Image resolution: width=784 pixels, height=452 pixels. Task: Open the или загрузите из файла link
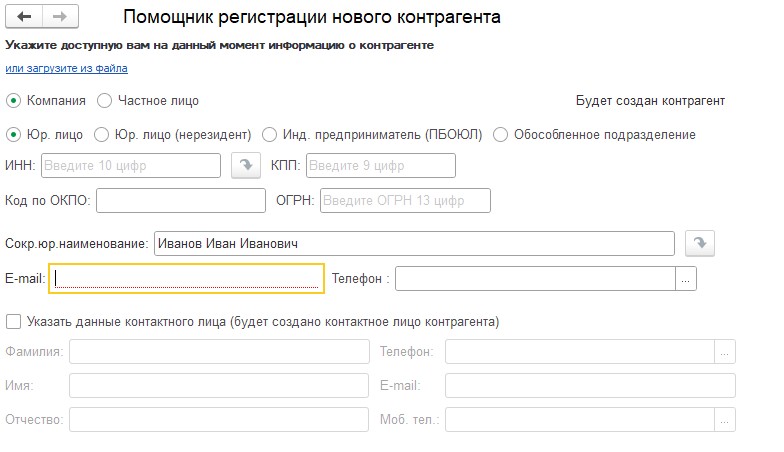pos(66,68)
